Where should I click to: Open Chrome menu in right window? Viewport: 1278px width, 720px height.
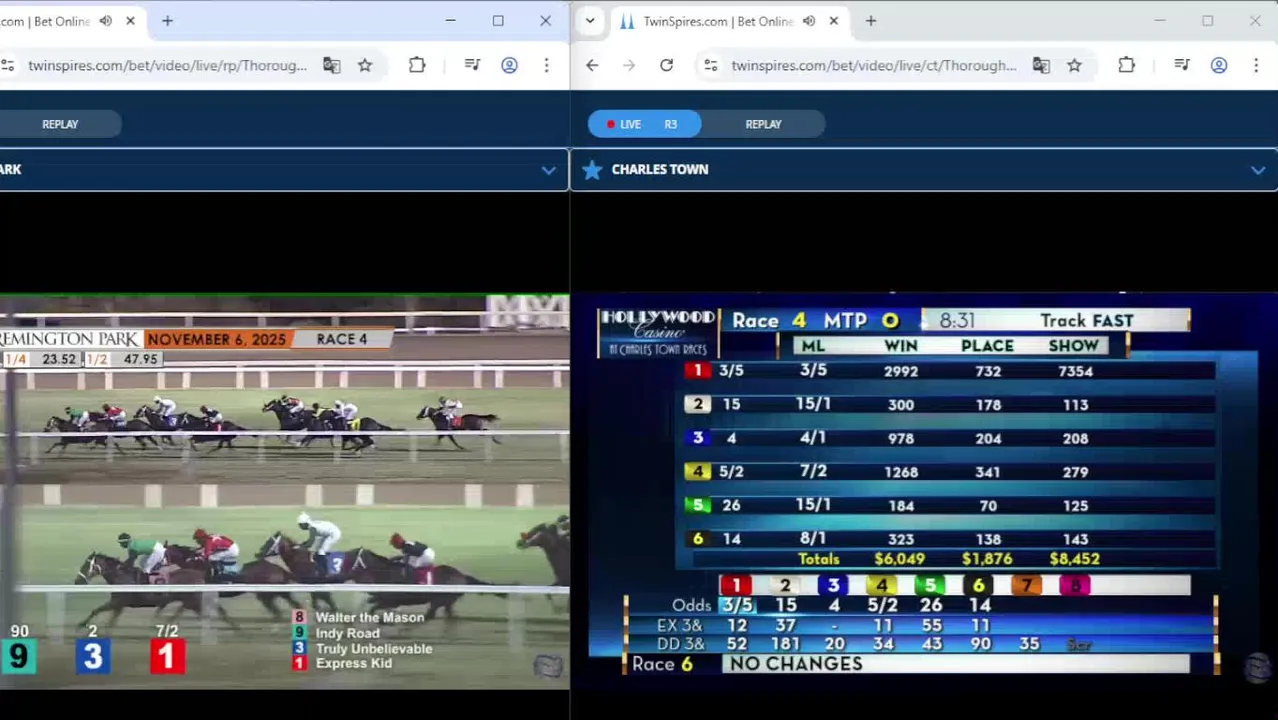(1256, 65)
